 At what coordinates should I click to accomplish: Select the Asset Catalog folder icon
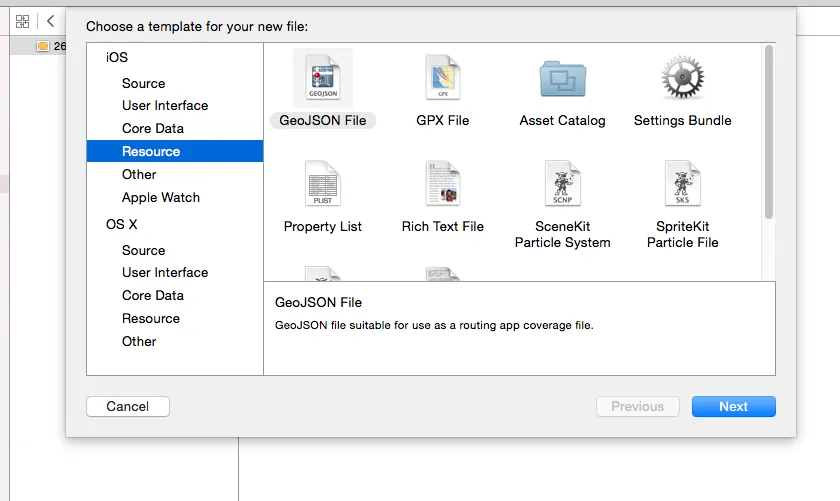click(x=562, y=79)
